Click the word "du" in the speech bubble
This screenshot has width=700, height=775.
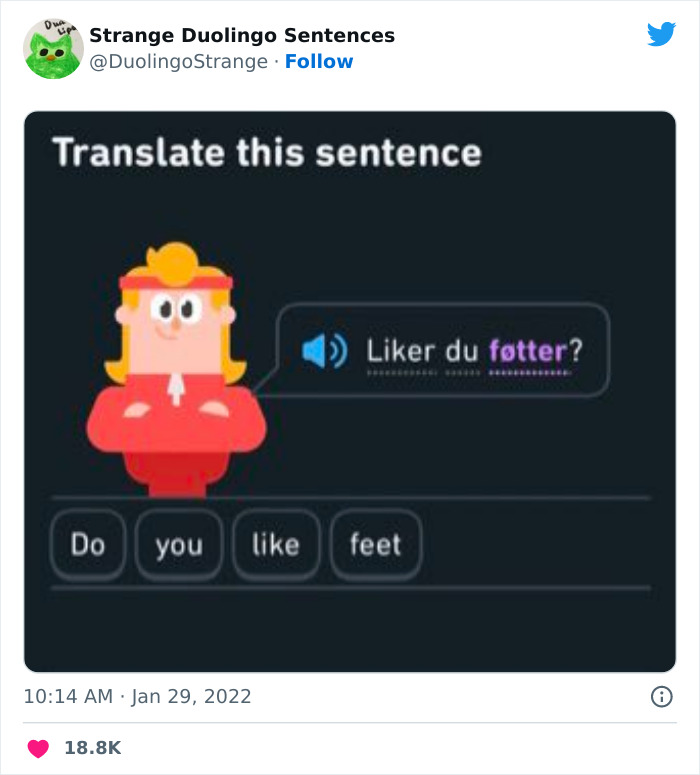click(x=462, y=352)
